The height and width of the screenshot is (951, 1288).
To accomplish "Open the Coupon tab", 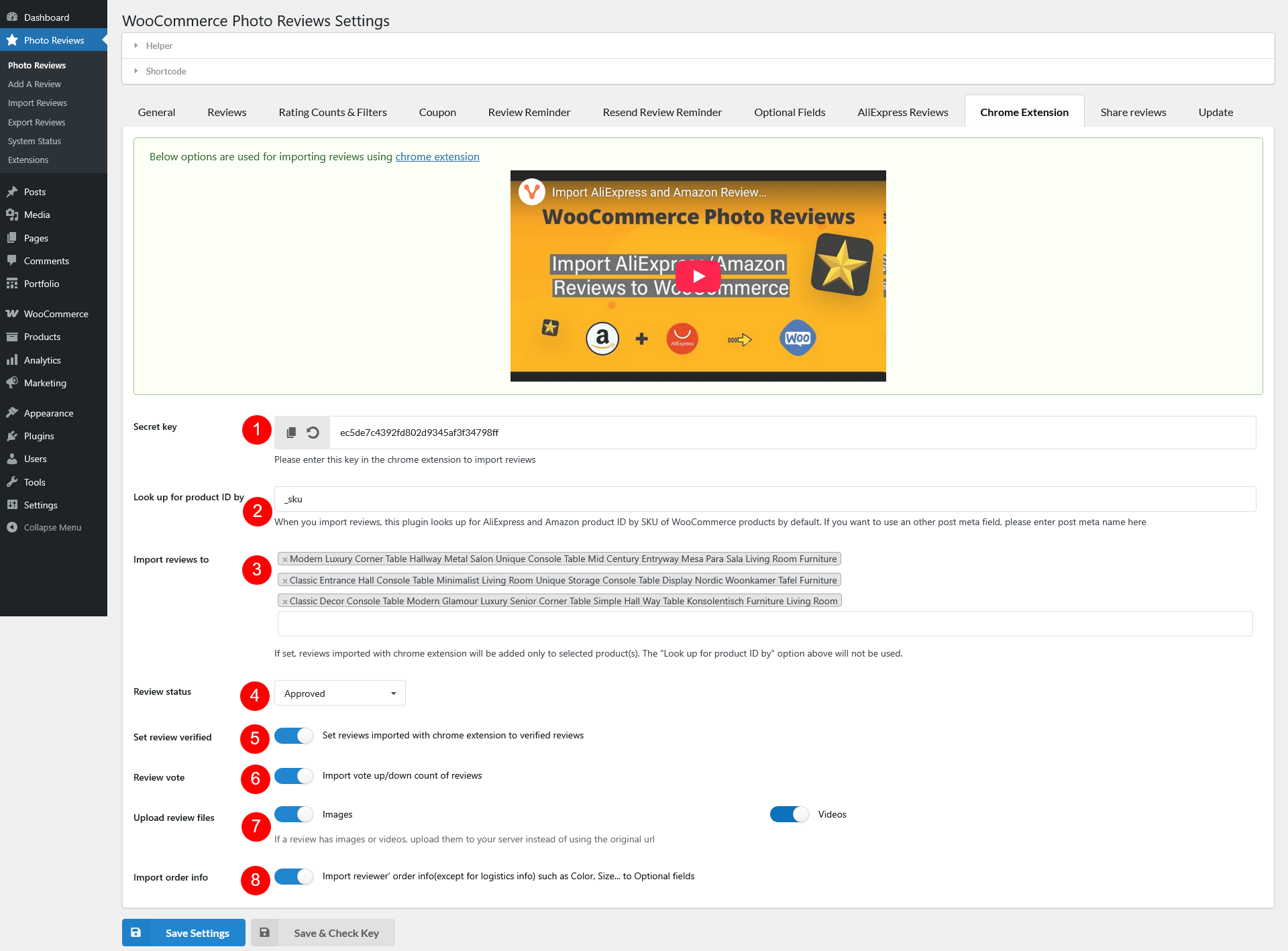I will (437, 112).
